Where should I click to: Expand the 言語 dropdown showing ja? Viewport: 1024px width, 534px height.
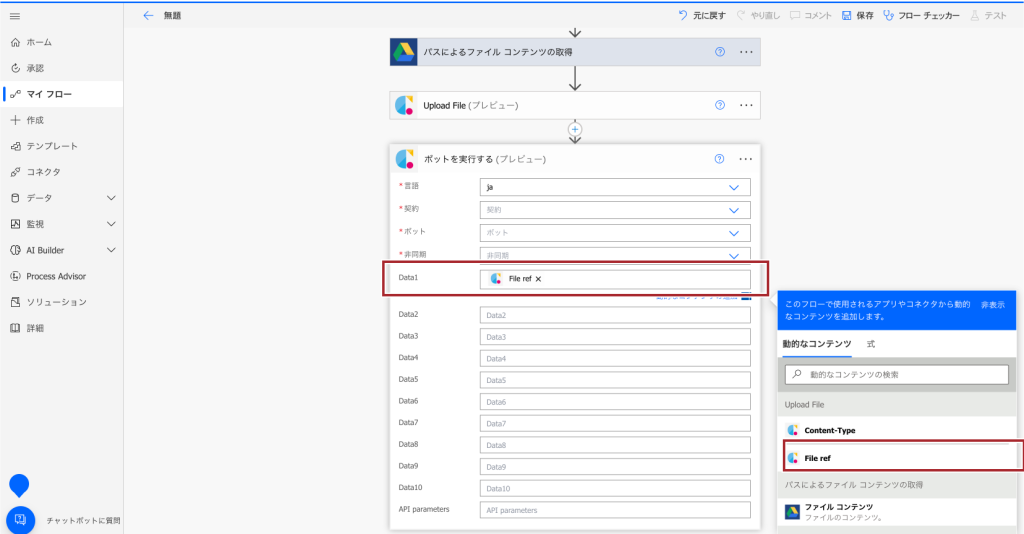734,187
